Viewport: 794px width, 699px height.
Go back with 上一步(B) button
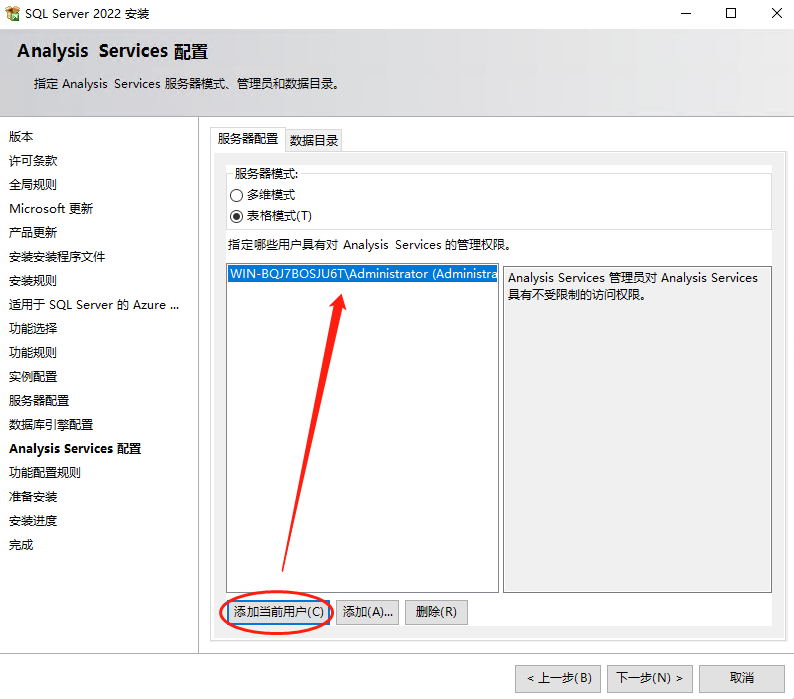pos(558,678)
